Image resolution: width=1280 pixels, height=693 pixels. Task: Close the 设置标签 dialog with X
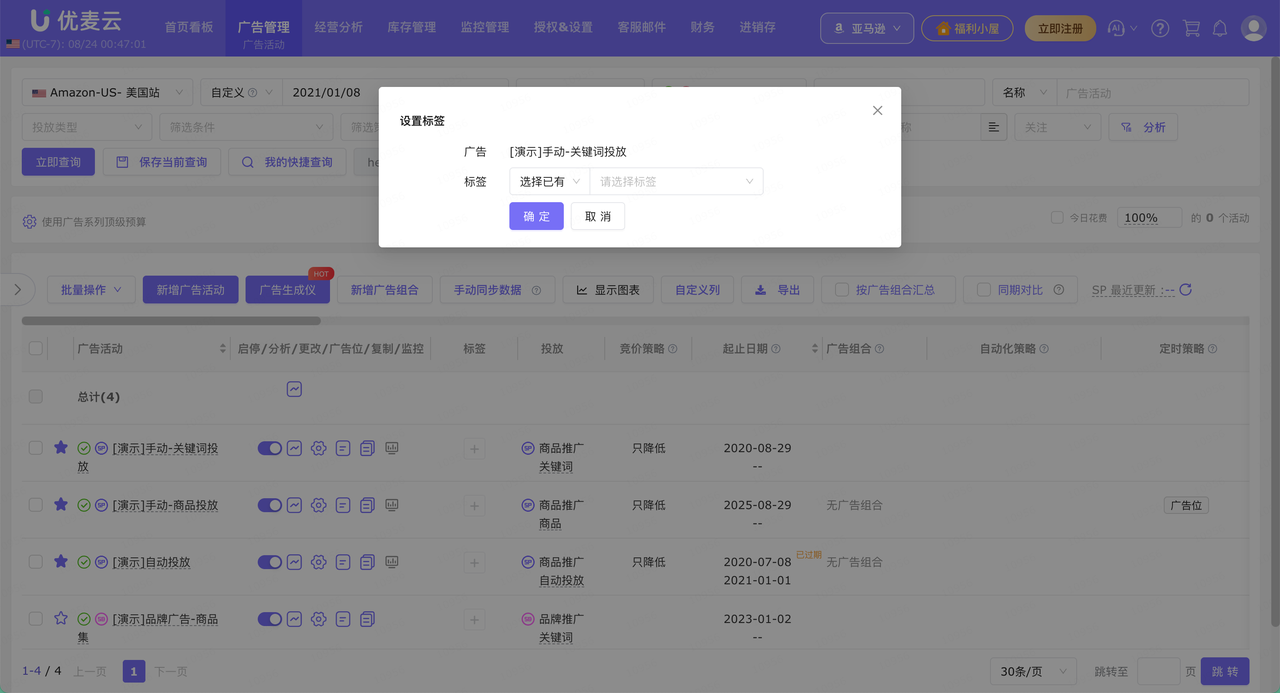point(877,110)
